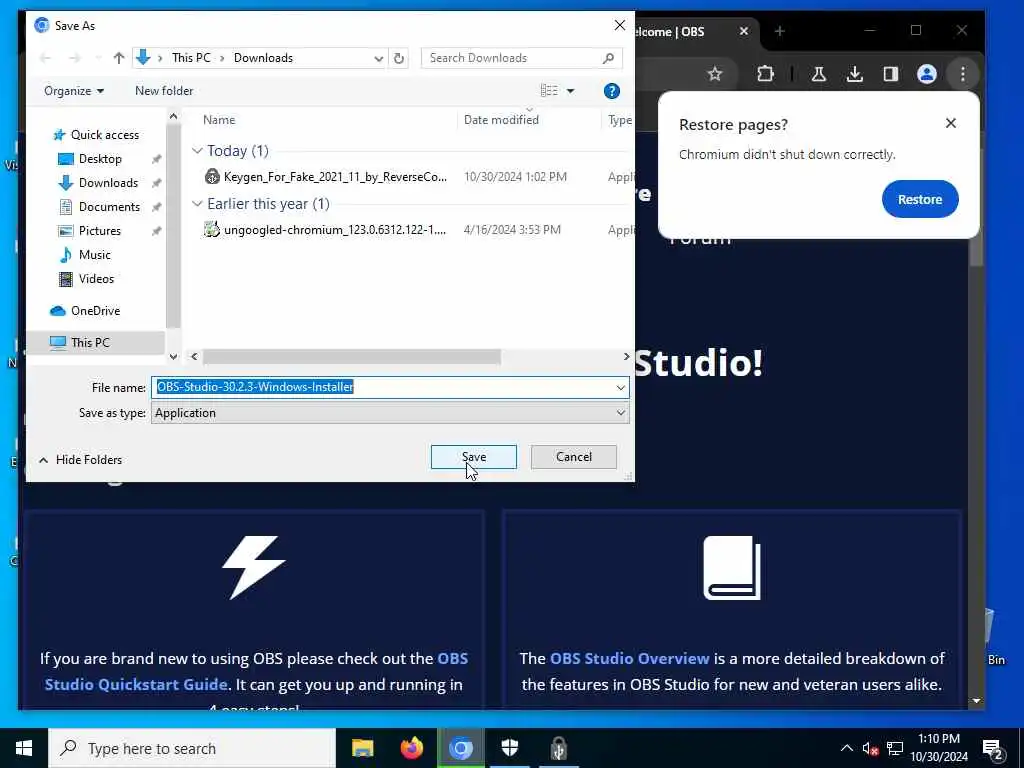This screenshot has width=1024, height=768.
Task: Click taskbar search box
Action: click(192, 748)
